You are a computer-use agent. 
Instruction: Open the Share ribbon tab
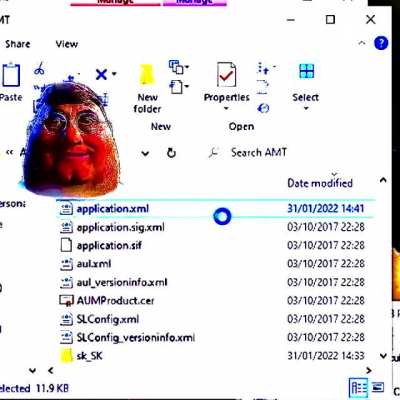[18, 44]
